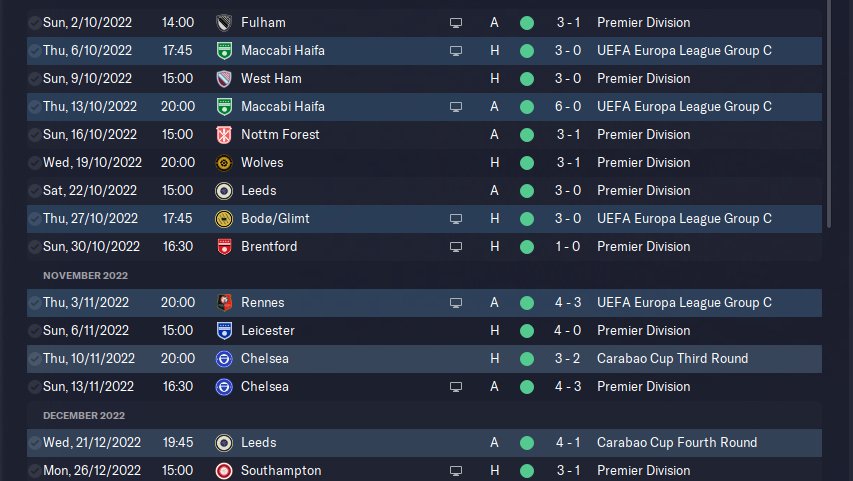853x481 pixels.
Task: Click the Leicester club badge
Action: [x=224, y=330]
